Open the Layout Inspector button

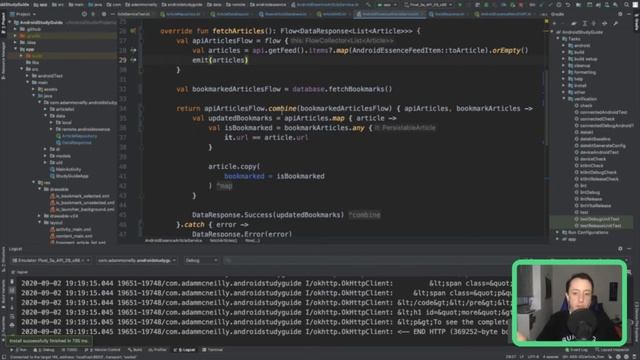coord(612,350)
